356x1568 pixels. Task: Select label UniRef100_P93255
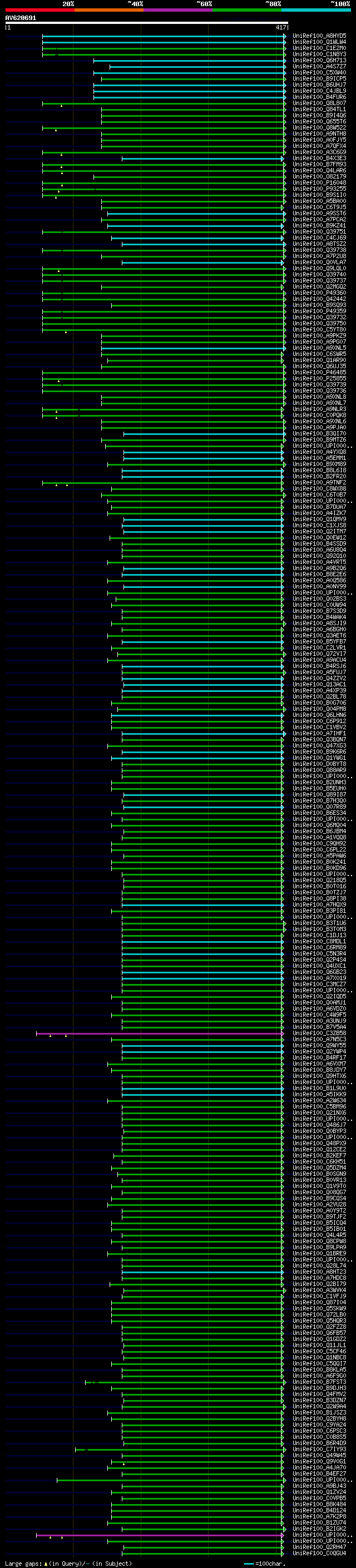click(319, 189)
